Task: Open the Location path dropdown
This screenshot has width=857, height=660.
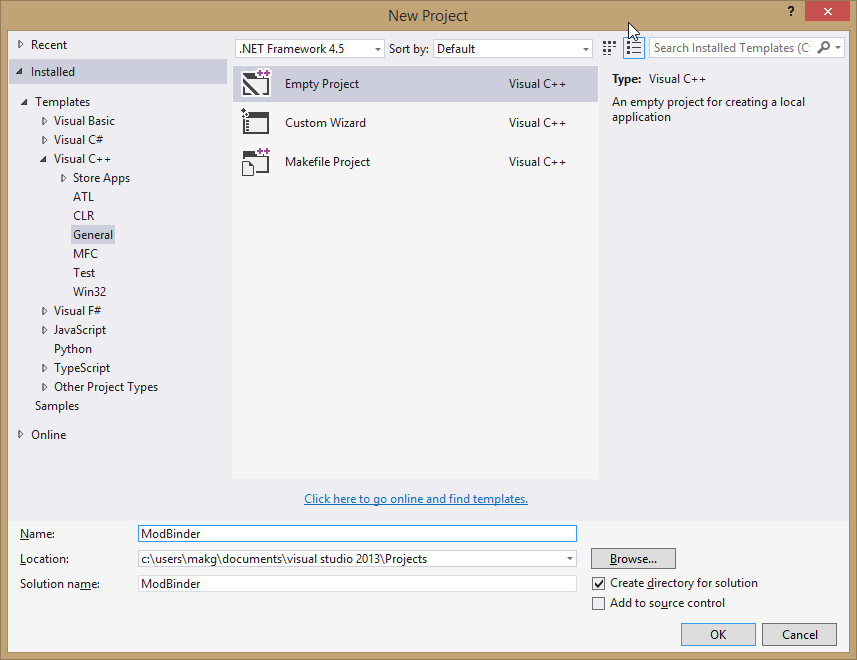Action: tap(569, 559)
